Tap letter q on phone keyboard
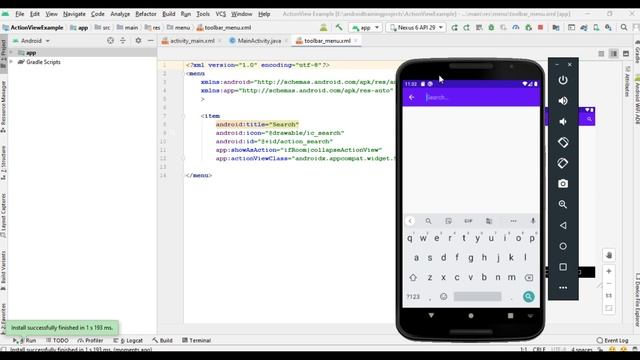This screenshot has height=360, width=640. coord(410,238)
